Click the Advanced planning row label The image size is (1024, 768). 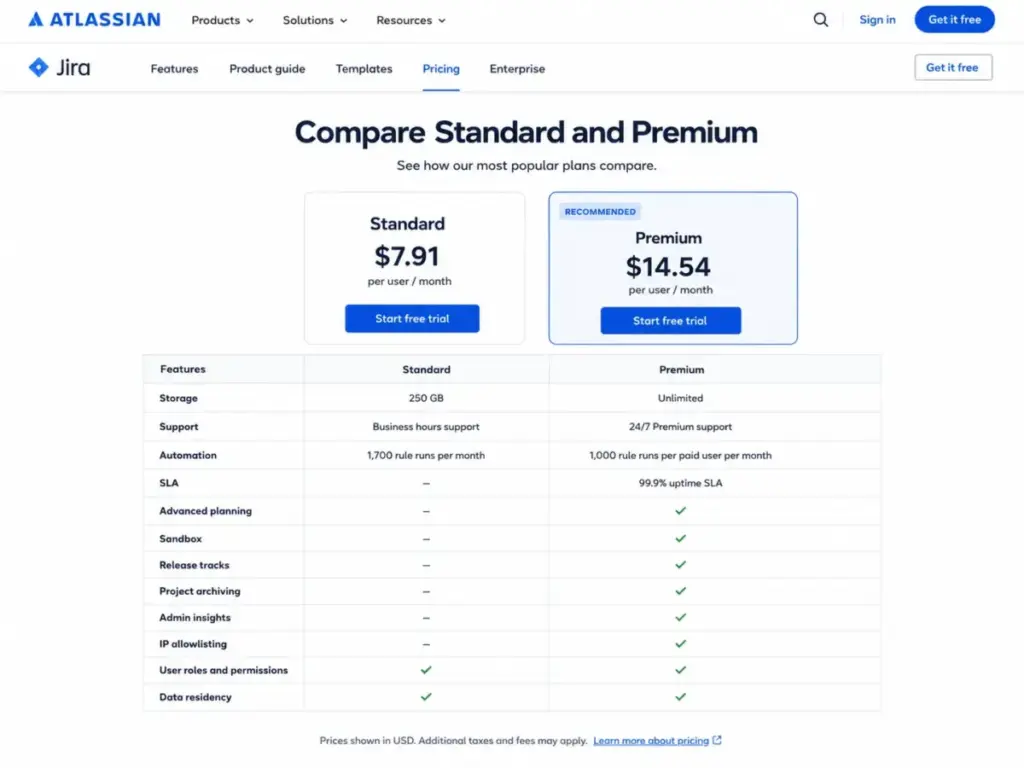(205, 511)
